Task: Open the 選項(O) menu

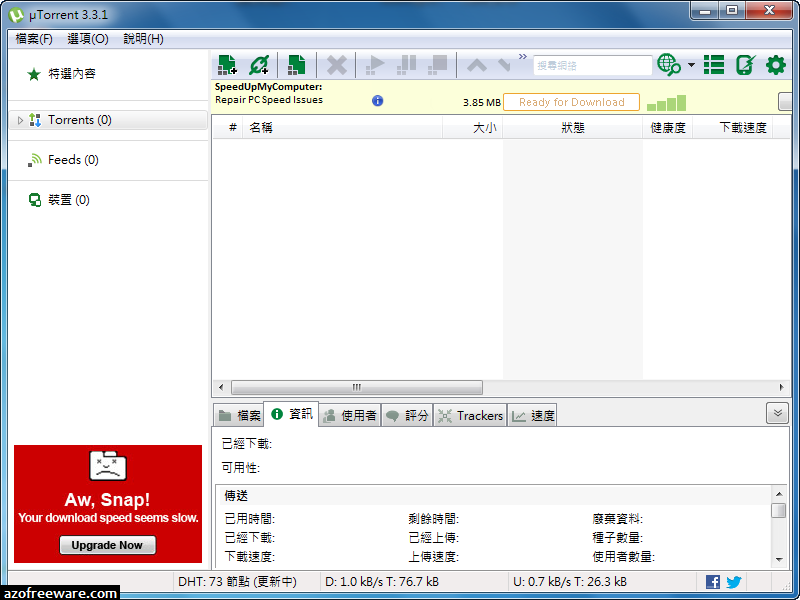Action: coord(88,39)
